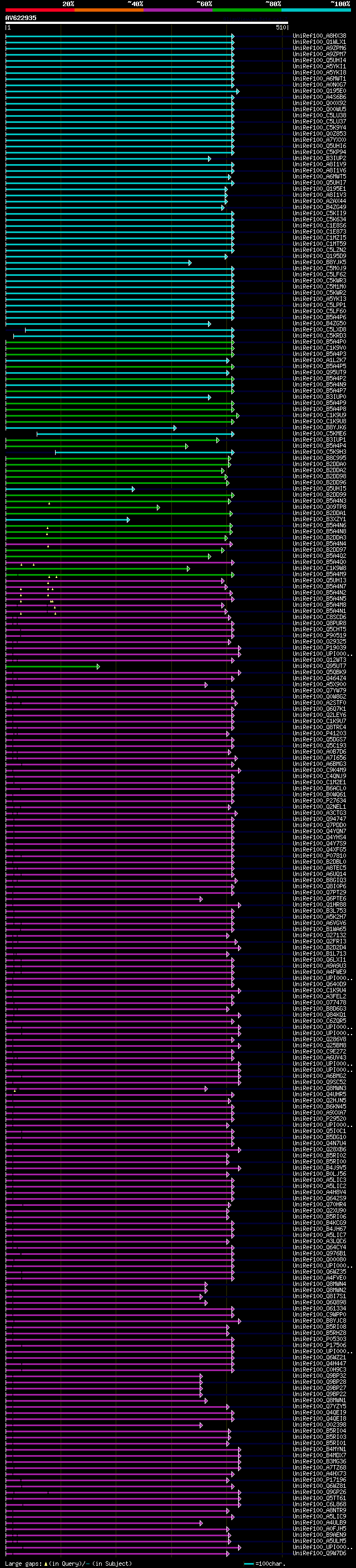356x1568 pixels.
Task: Select the UniRef100_A7TZ68 label
Action: 319,1468
